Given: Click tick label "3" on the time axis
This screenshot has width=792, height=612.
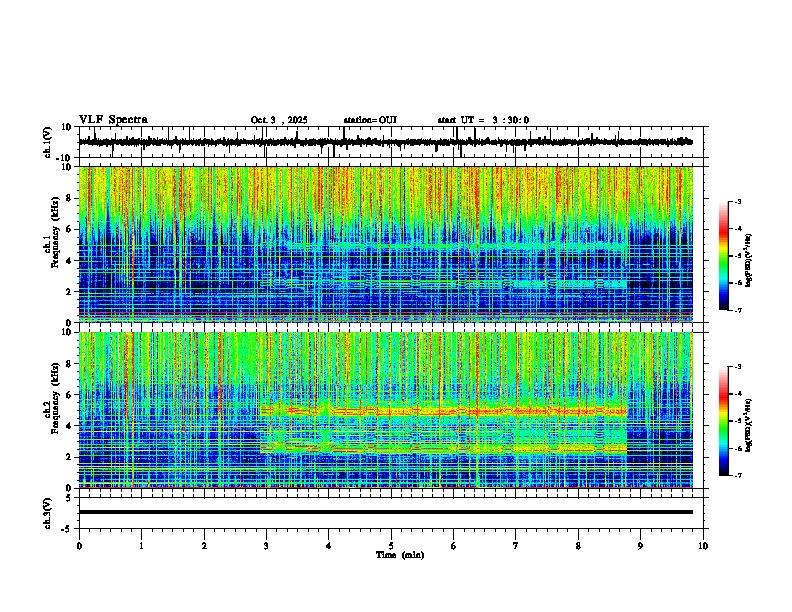Looking at the screenshot, I should pyautogui.click(x=266, y=546).
